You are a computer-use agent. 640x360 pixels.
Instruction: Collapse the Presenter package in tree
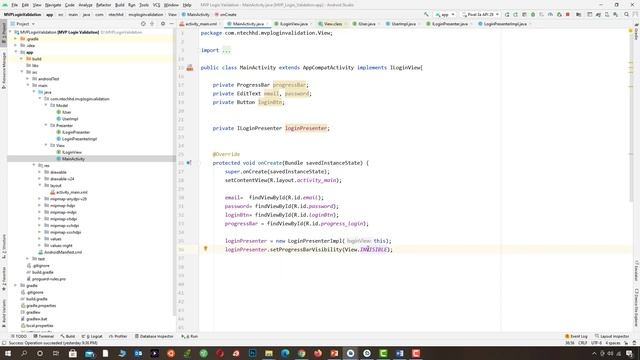46,125
